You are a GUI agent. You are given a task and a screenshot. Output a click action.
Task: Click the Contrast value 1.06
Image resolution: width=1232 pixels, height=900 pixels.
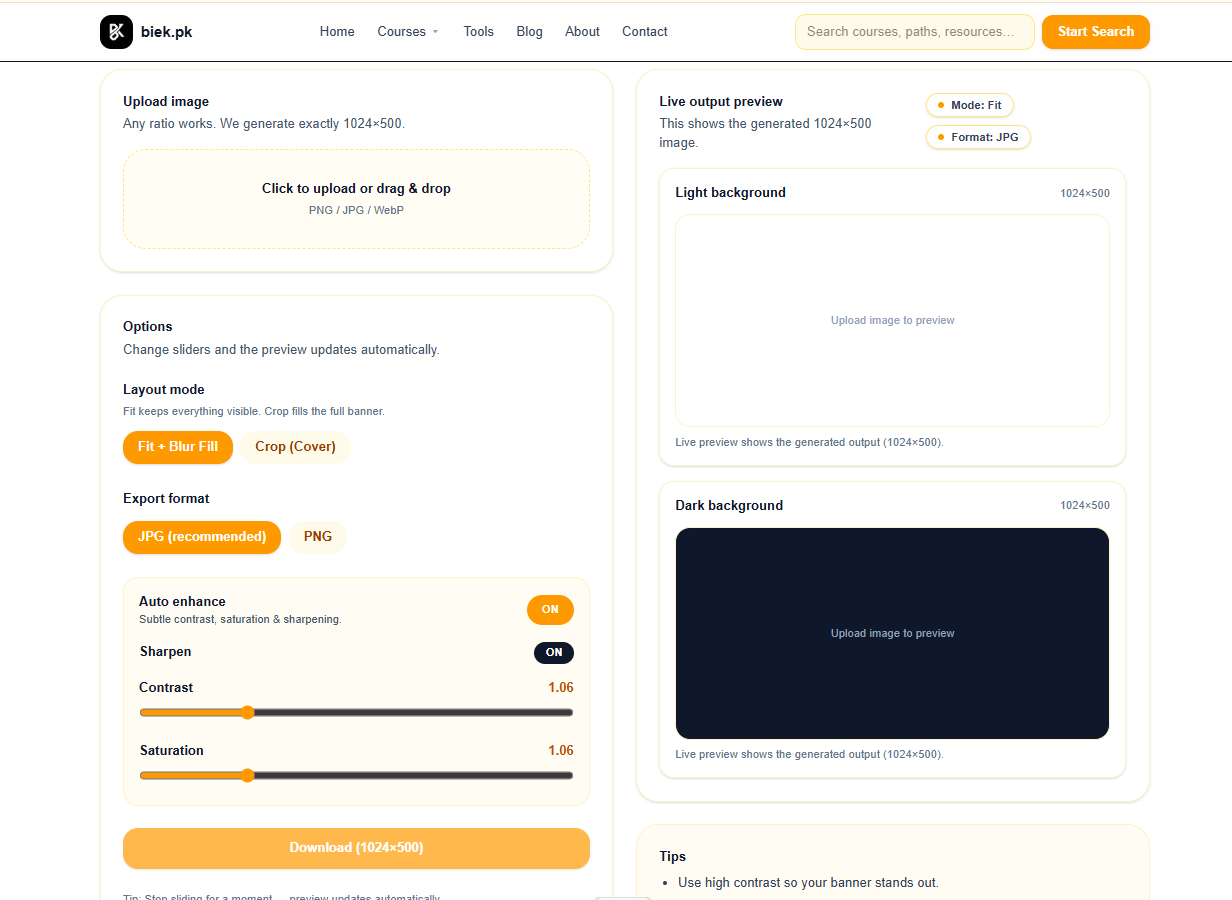[561, 688]
